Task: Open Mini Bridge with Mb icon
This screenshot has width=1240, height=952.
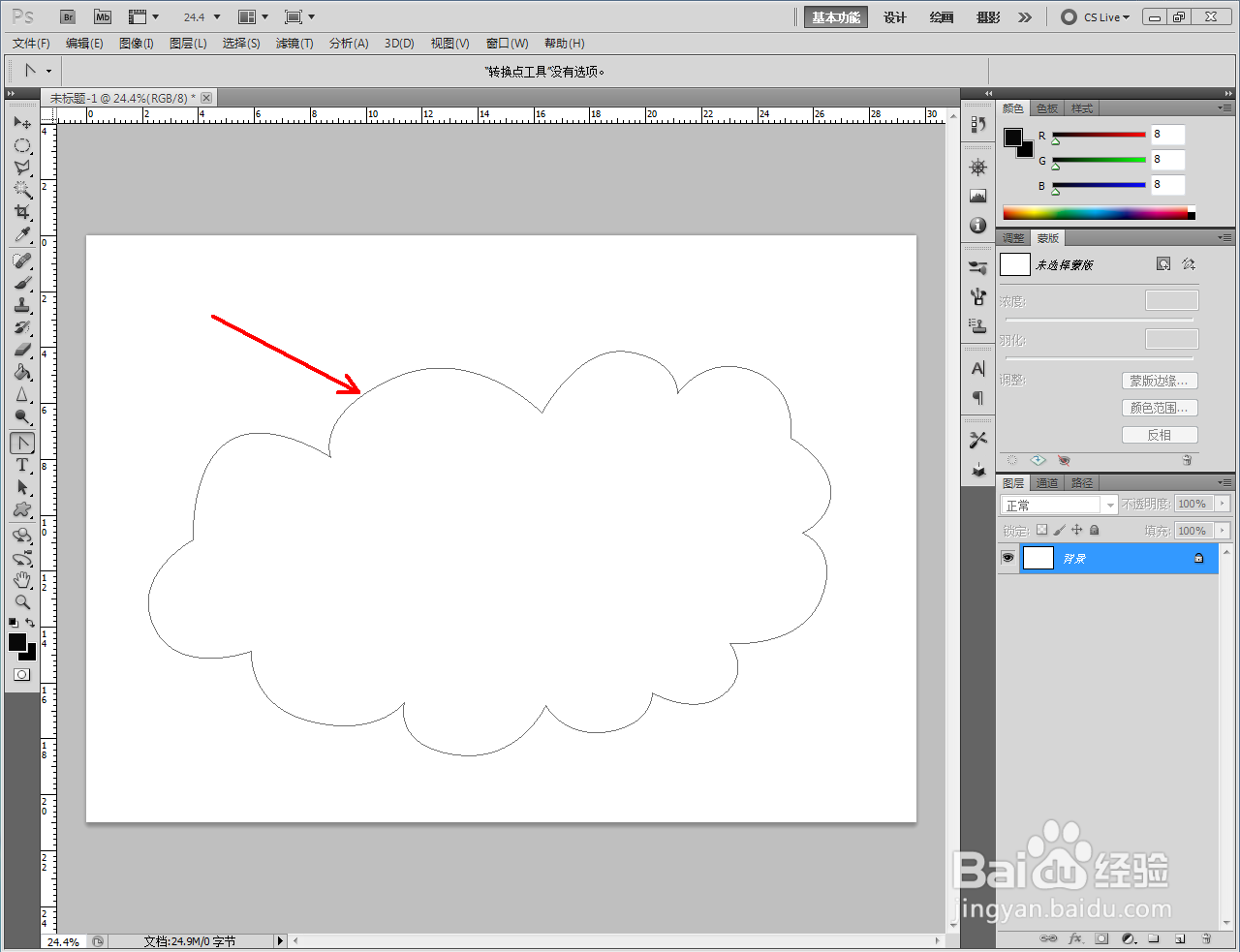Action: [103, 16]
